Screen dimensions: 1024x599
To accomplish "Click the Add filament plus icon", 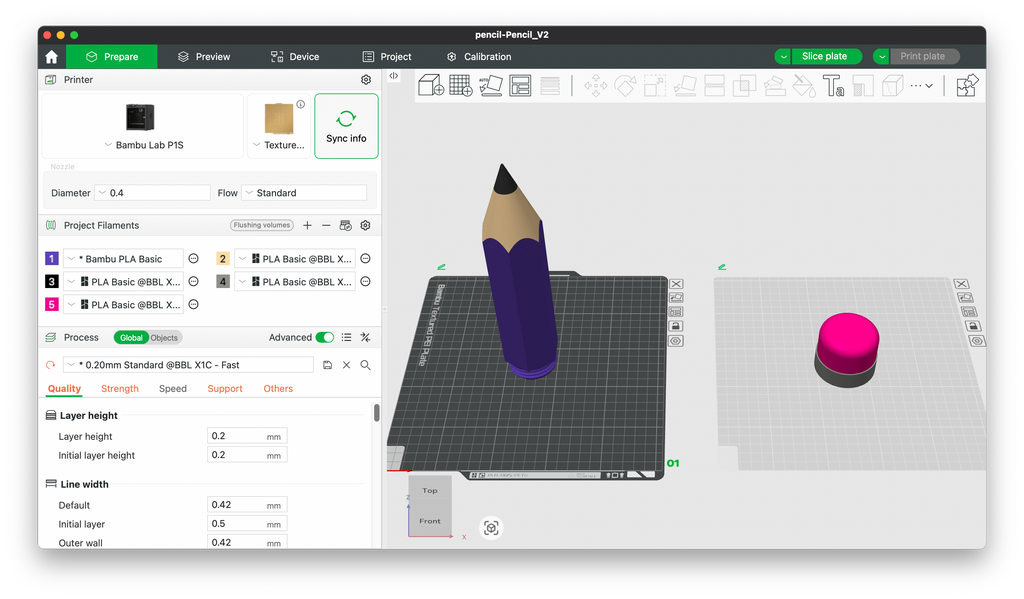I will coord(307,225).
